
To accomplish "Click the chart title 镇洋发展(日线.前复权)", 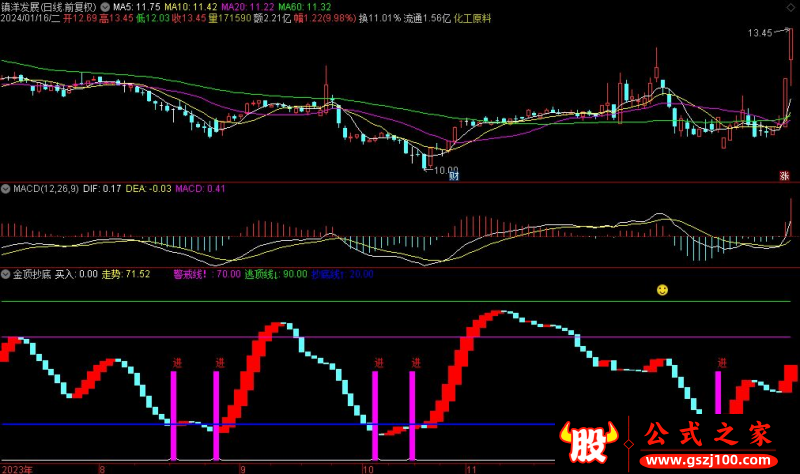I will click(49, 7).
